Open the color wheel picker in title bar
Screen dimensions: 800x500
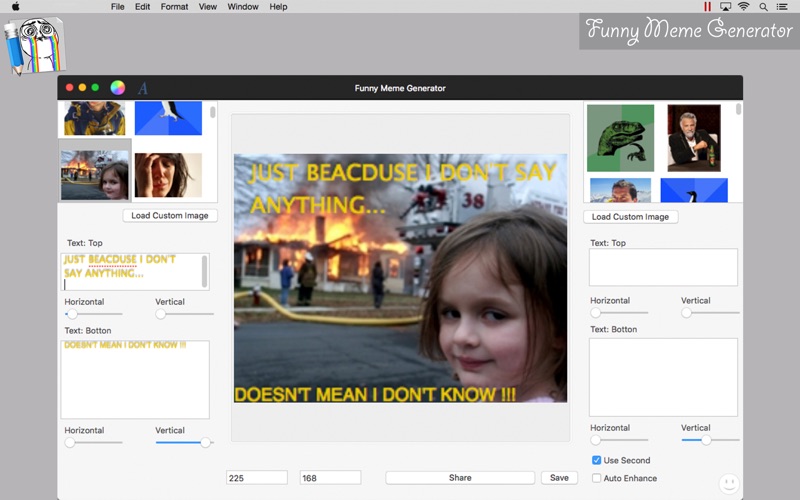117,88
